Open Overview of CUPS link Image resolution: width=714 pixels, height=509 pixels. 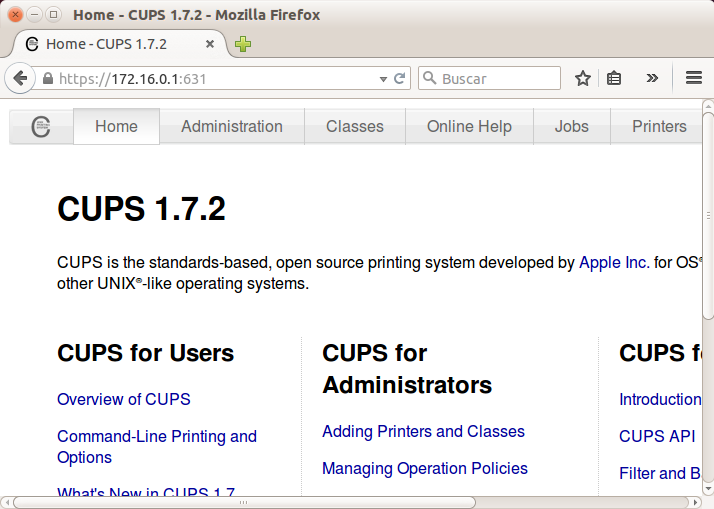click(x=123, y=399)
